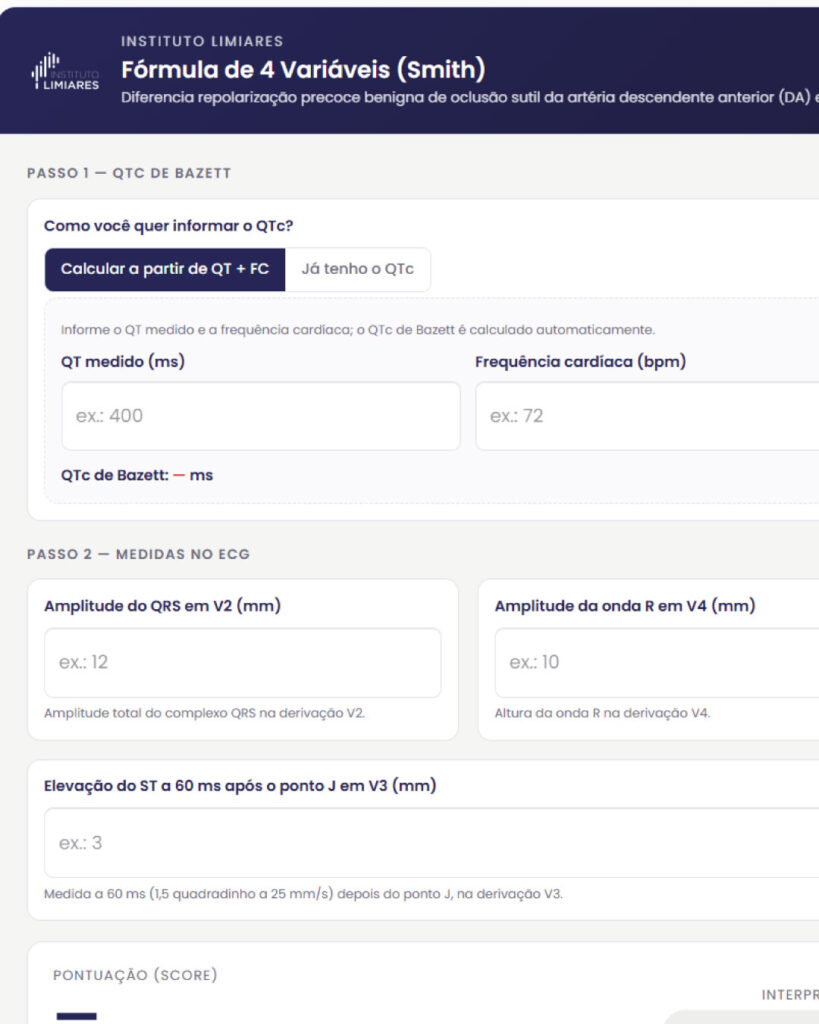The image size is (819, 1024).
Task: Click the 'INSTITUTO LIMIARES' header text
Action: coord(202,41)
